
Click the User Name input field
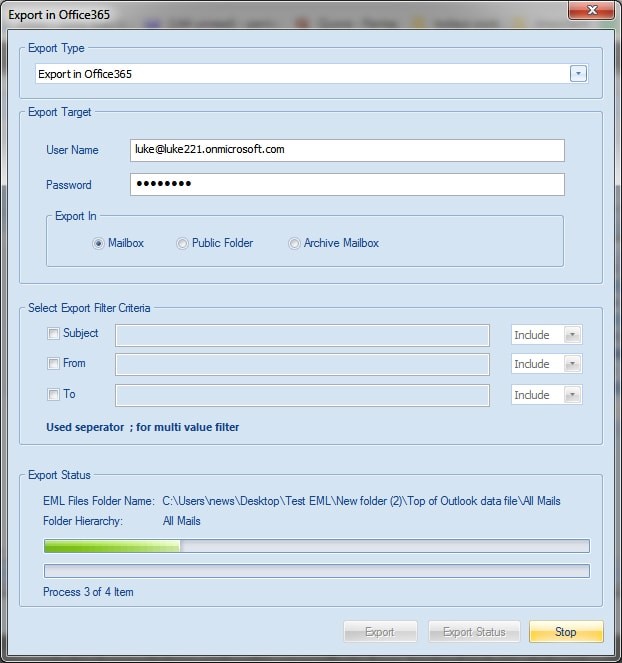coord(347,150)
